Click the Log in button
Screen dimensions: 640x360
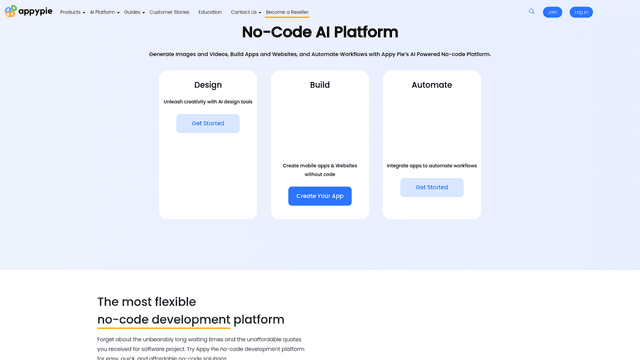581,12
